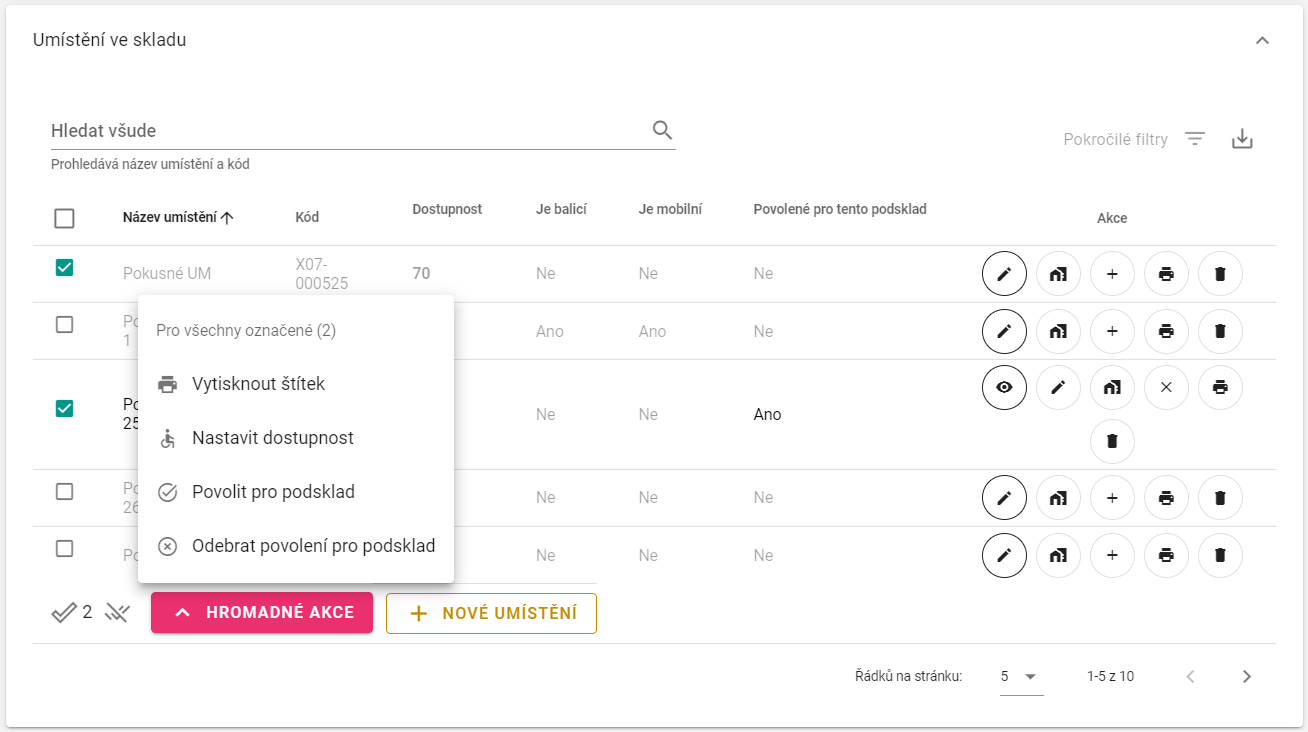This screenshot has width=1308, height=732.
Task: Click the deselect all icon
Action: pos(117,613)
